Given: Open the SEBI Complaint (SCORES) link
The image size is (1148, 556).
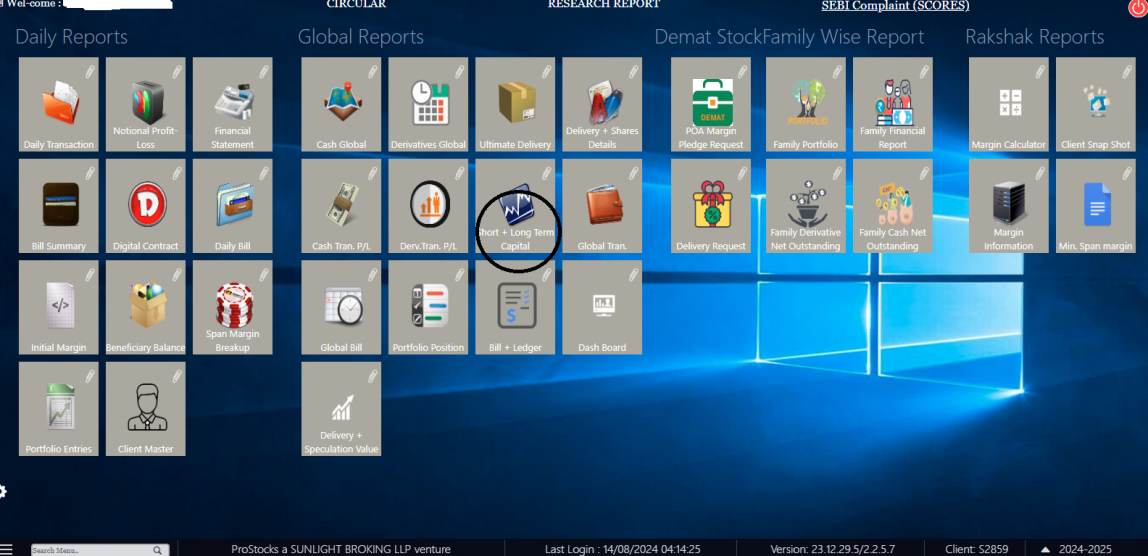Looking at the screenshot, I should [895, 5].
